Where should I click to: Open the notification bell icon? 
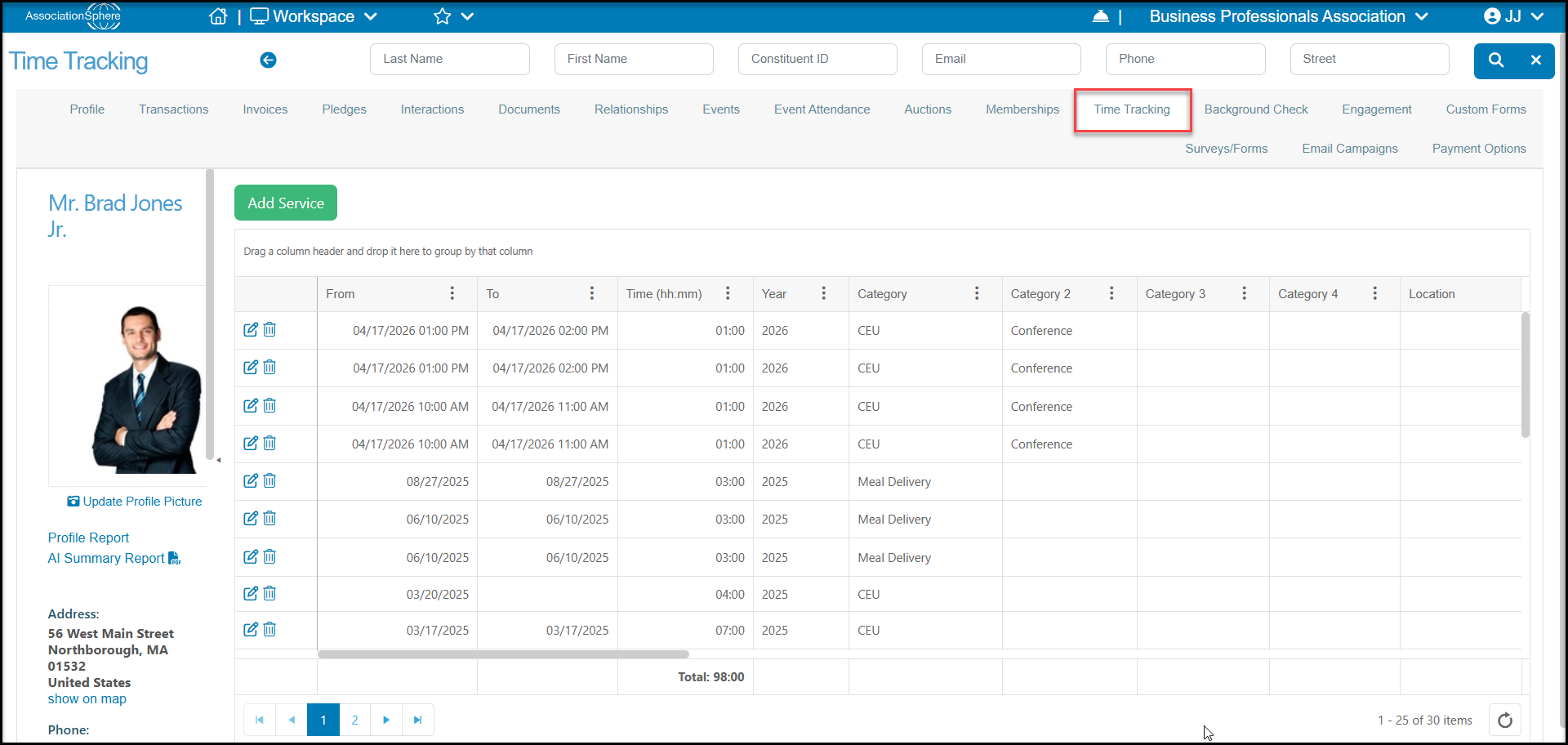[1100, 16]
